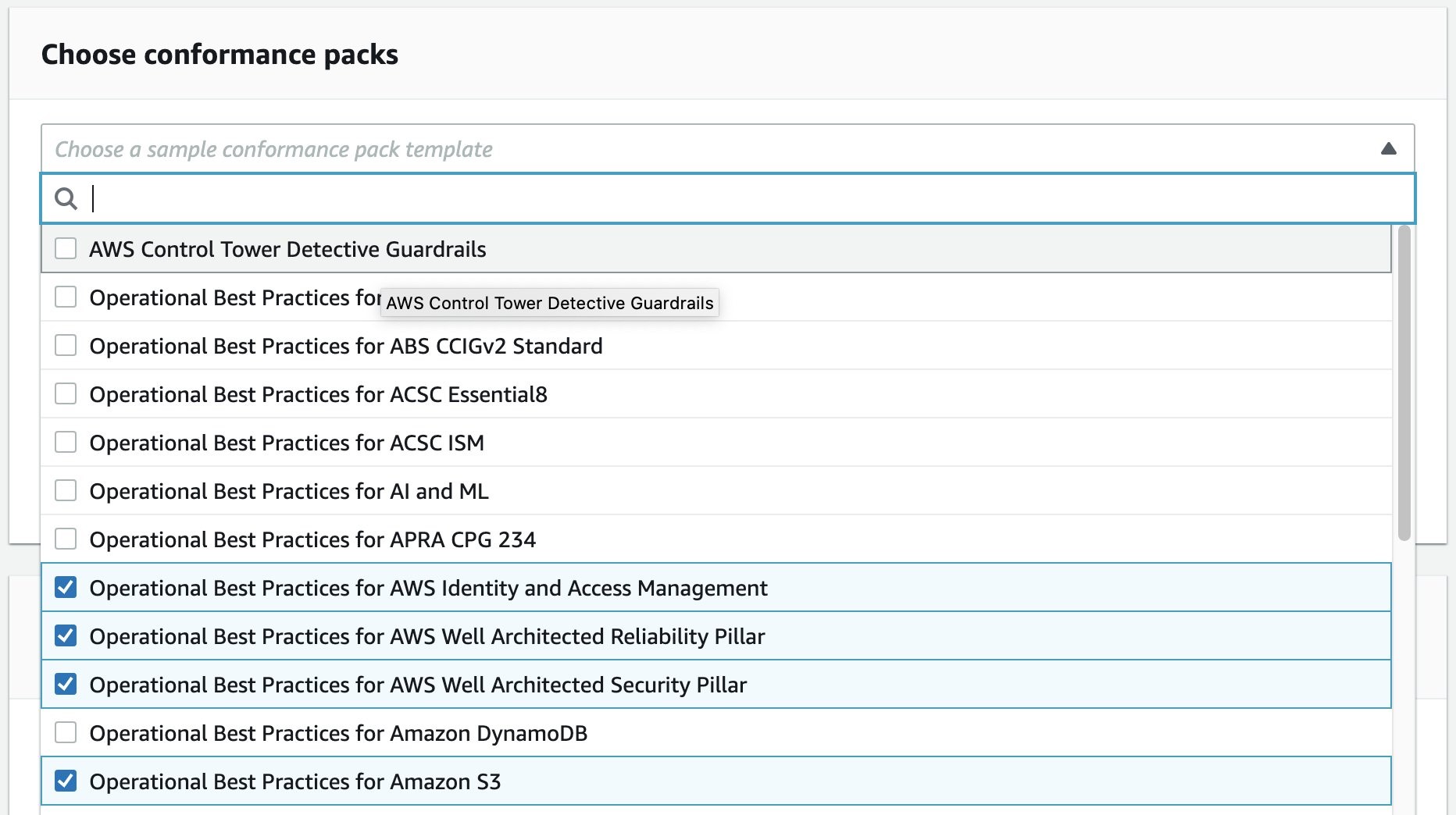This screenshot has height=815, width=1456.
Task: Check the AI and ML checkbox
Action: click(66, 491)
